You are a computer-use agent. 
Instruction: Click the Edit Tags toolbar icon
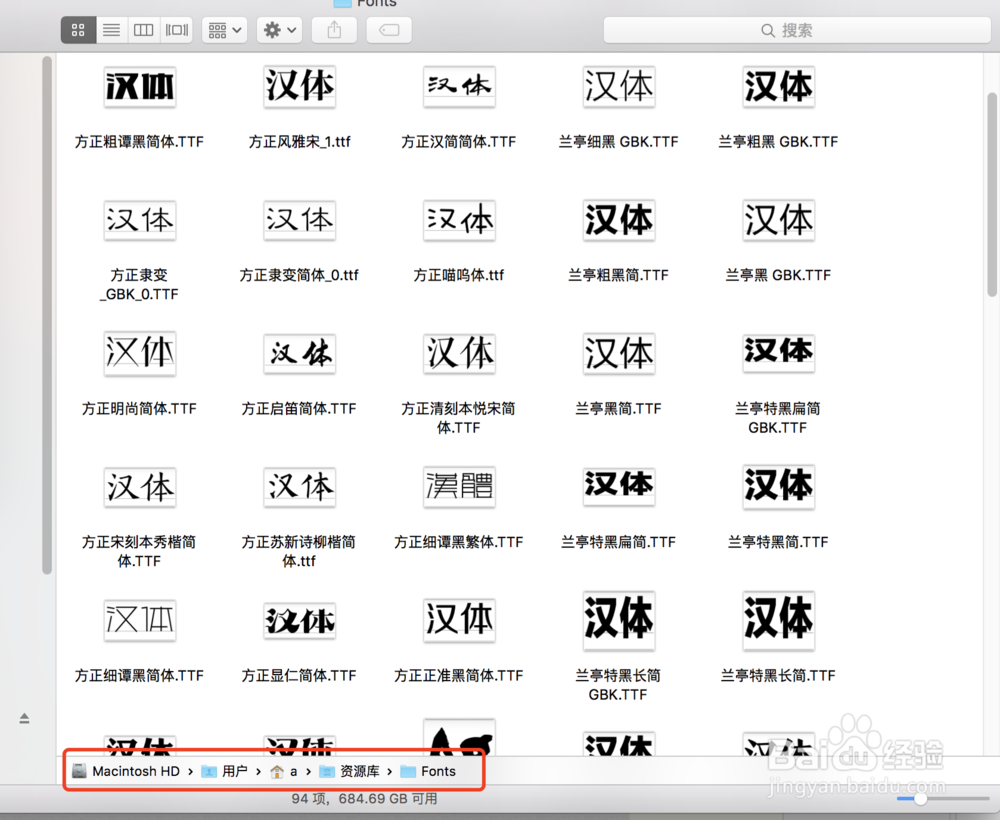[388, 30]
